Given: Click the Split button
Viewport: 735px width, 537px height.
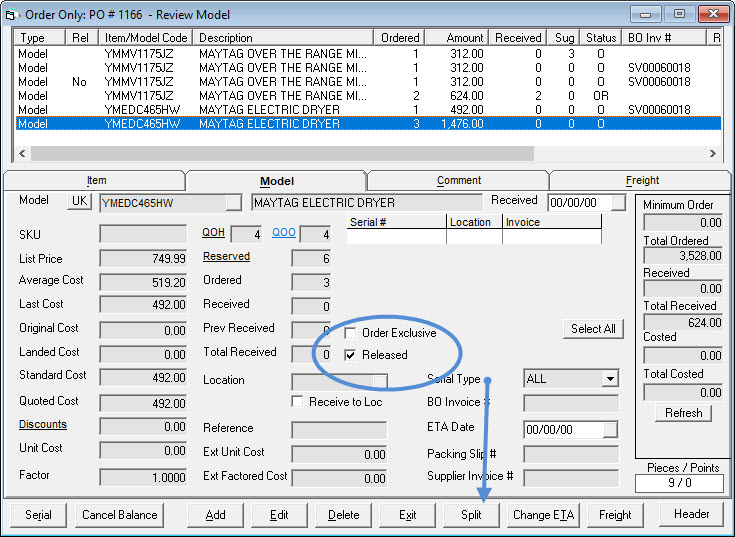Looking at the screenshot, I should coord(471,515).
